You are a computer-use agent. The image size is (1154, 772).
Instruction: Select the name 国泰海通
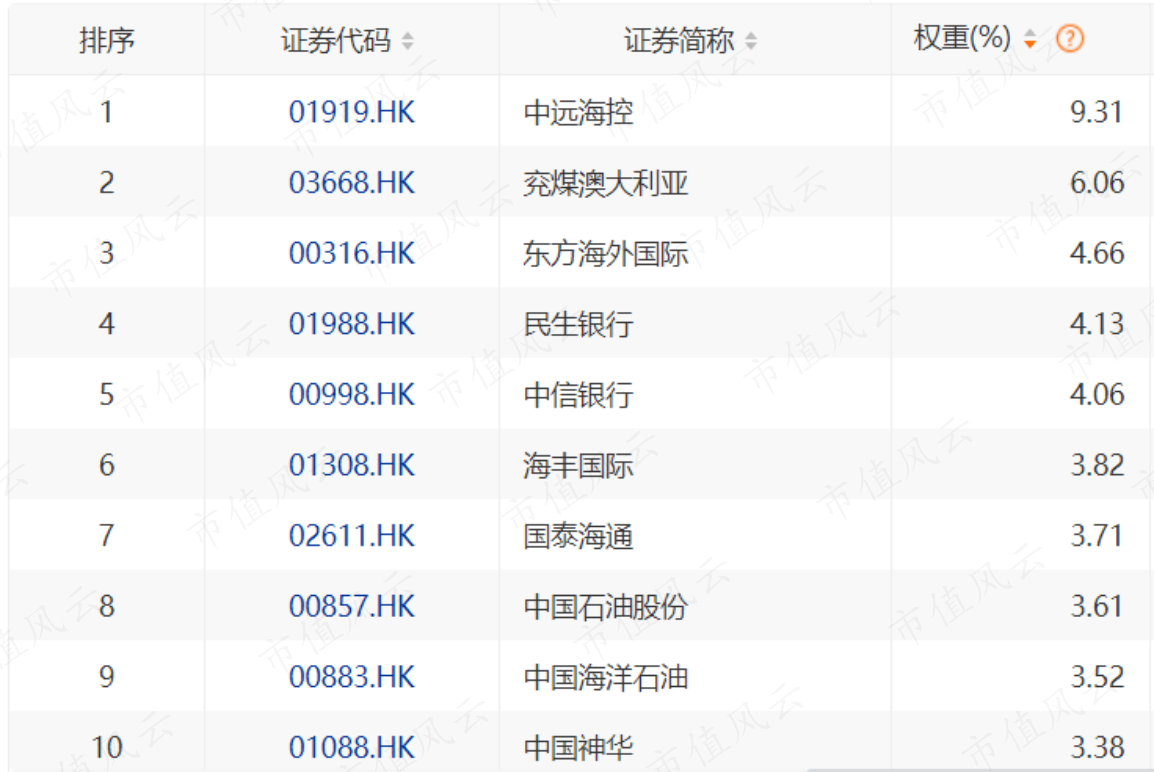click(578, 536)
